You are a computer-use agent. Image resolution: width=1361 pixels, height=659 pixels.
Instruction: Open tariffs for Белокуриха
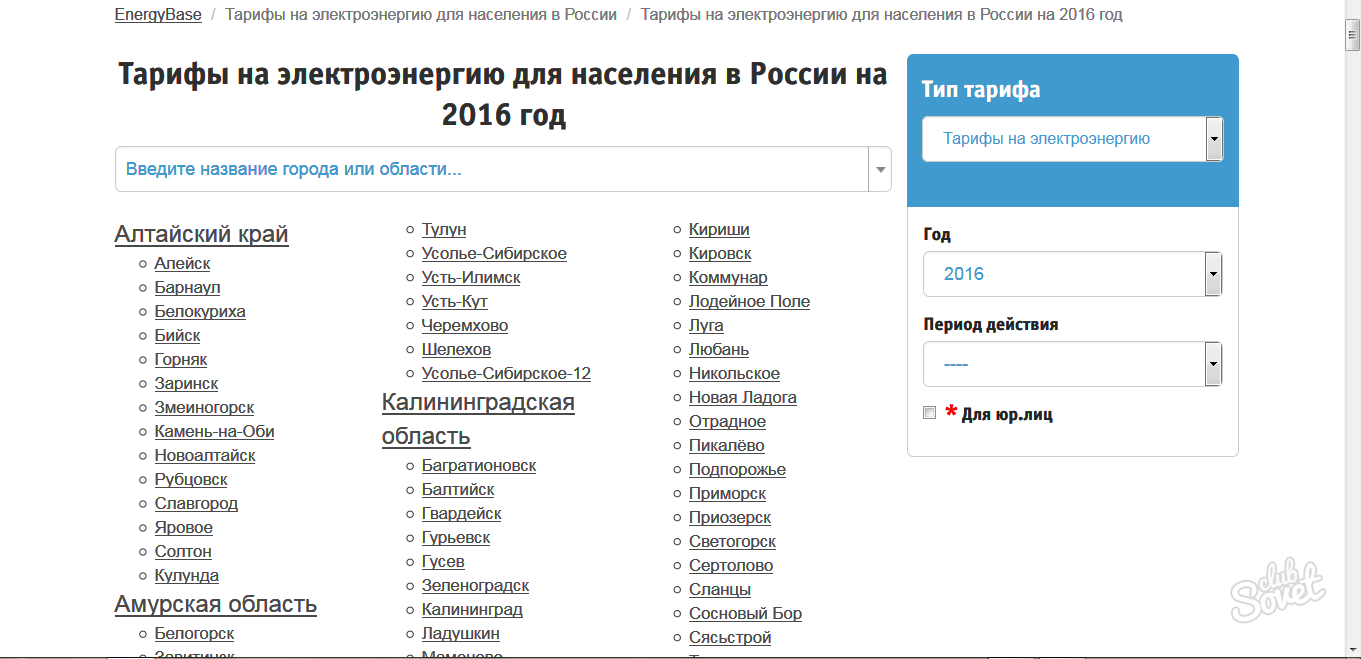200,311
